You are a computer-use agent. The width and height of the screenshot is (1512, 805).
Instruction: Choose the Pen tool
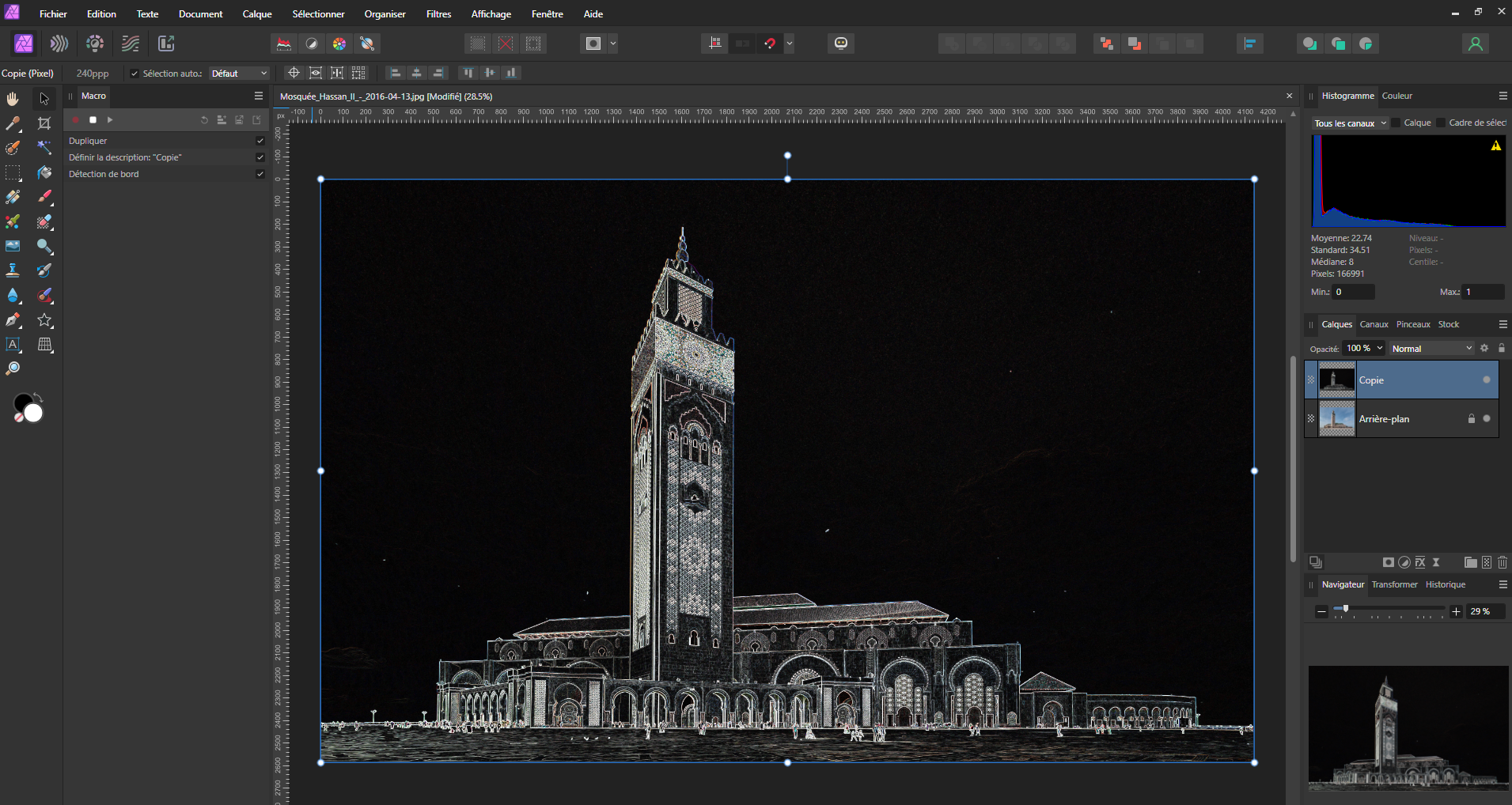(x=13, y=320)
